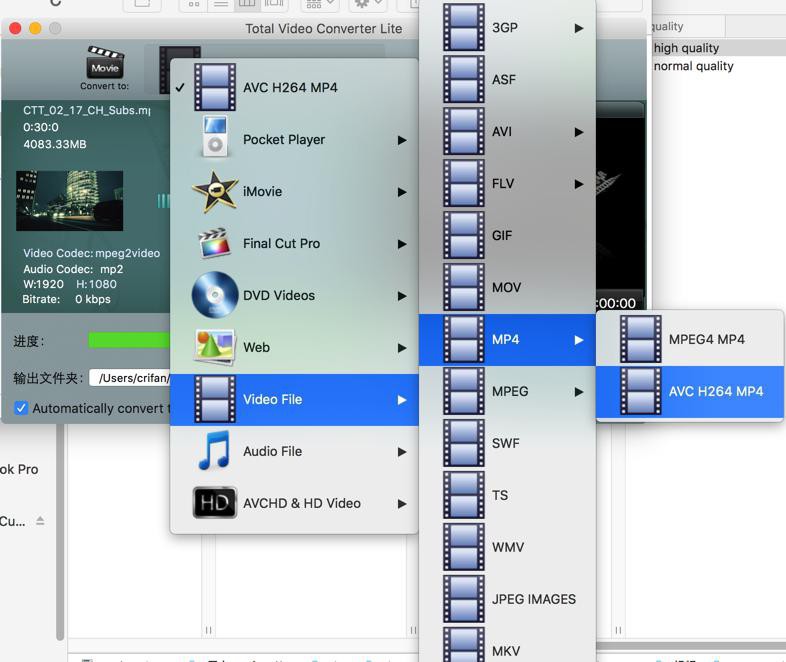
Task: Click the AVI filmstrip icon
Action: [464, 131]
